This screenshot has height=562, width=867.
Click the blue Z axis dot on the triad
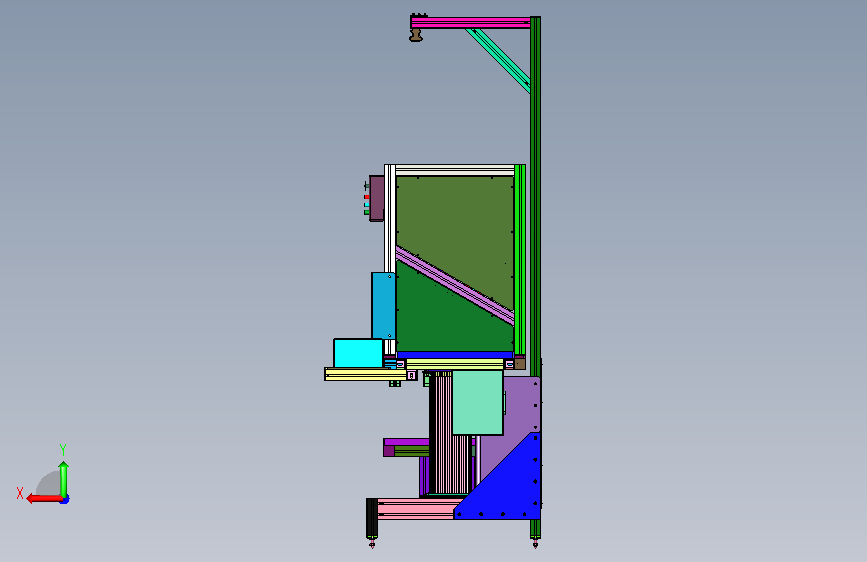(65, 500)
